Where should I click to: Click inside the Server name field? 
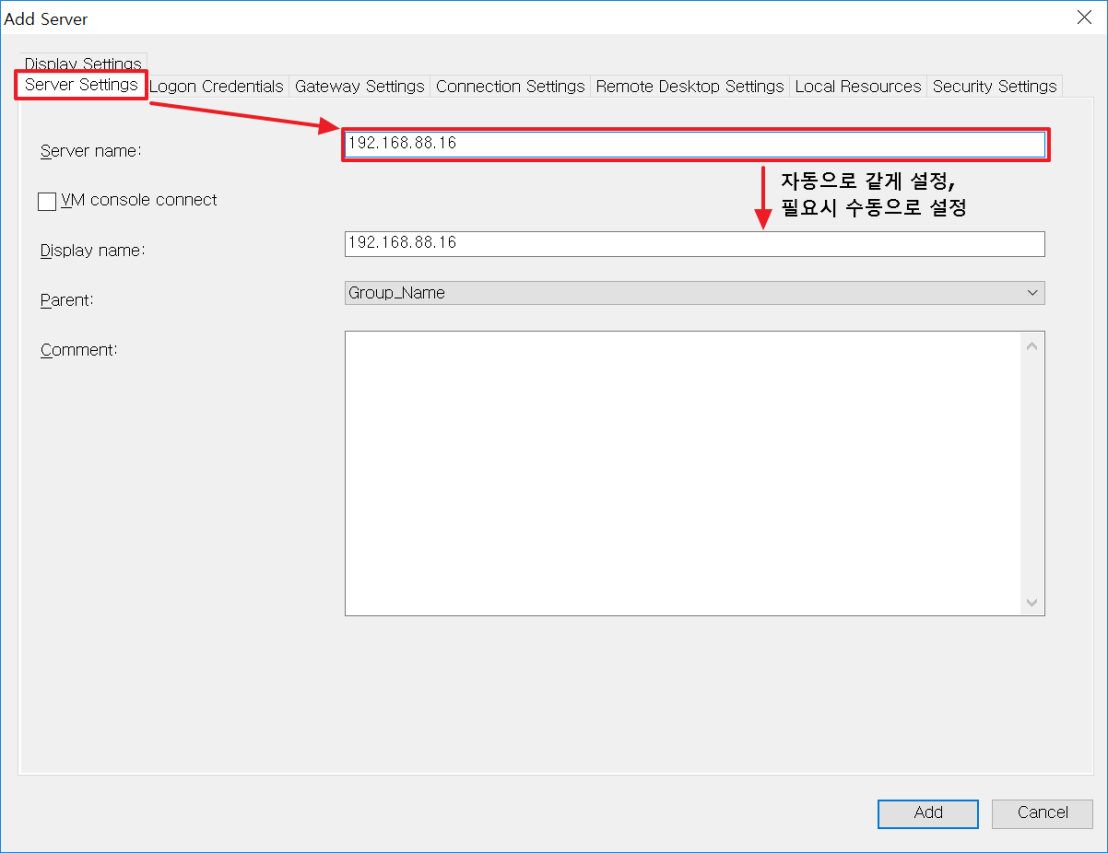click(x=694, y=144)
